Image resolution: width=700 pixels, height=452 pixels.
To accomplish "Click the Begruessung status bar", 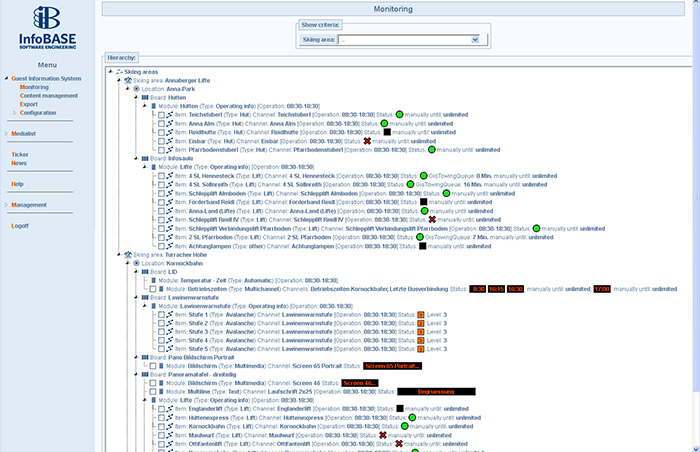I will pyautogui.click(x=436, y=392).
